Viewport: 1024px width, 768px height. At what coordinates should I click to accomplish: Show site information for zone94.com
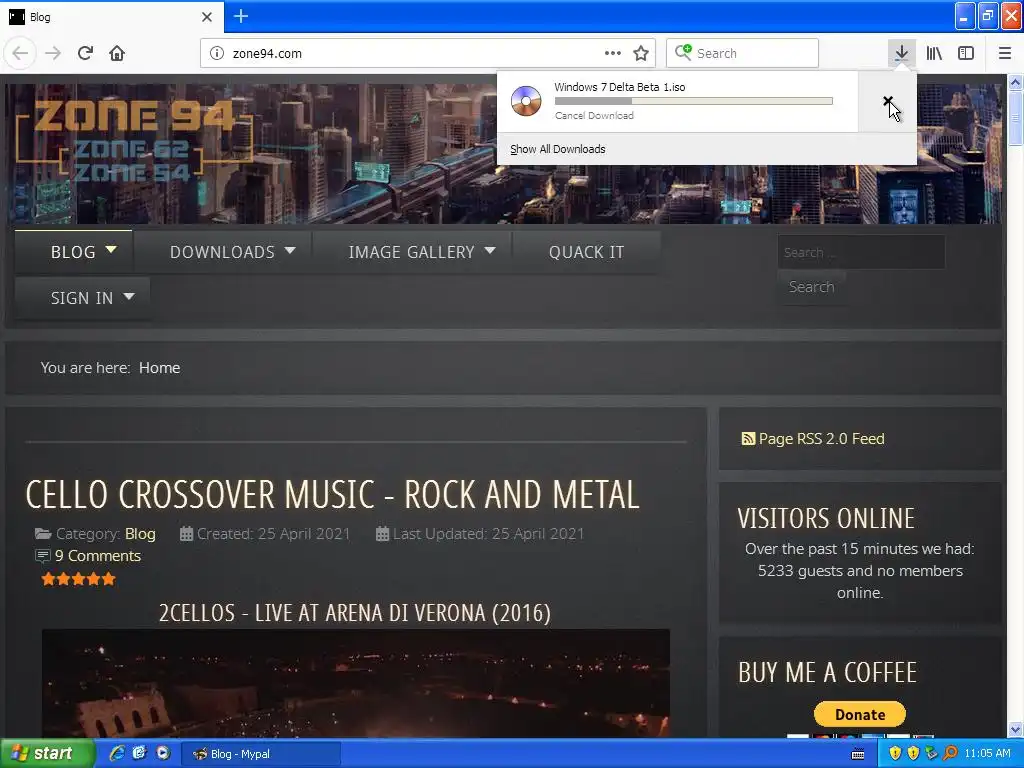(217, 54)
